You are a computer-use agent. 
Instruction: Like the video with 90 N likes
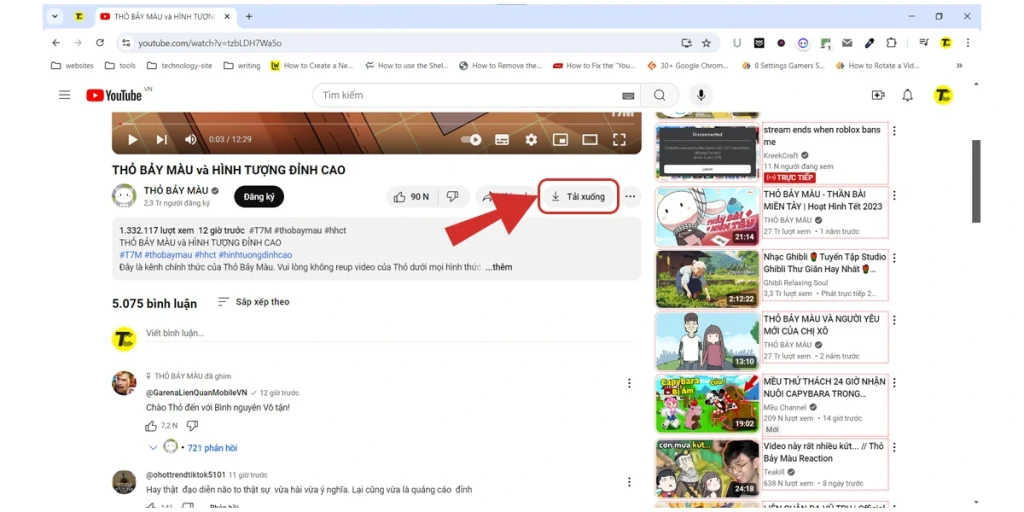(x=412, y=197)
